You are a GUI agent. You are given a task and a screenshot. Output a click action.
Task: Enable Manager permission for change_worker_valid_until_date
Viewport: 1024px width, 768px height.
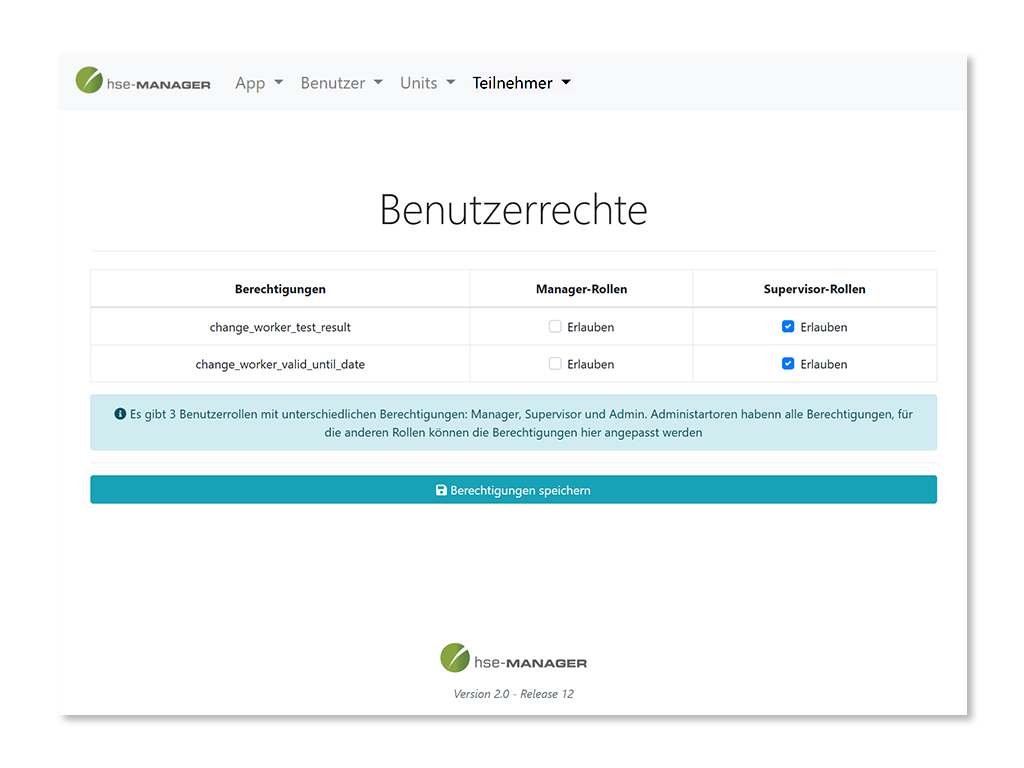click(555, 364)
